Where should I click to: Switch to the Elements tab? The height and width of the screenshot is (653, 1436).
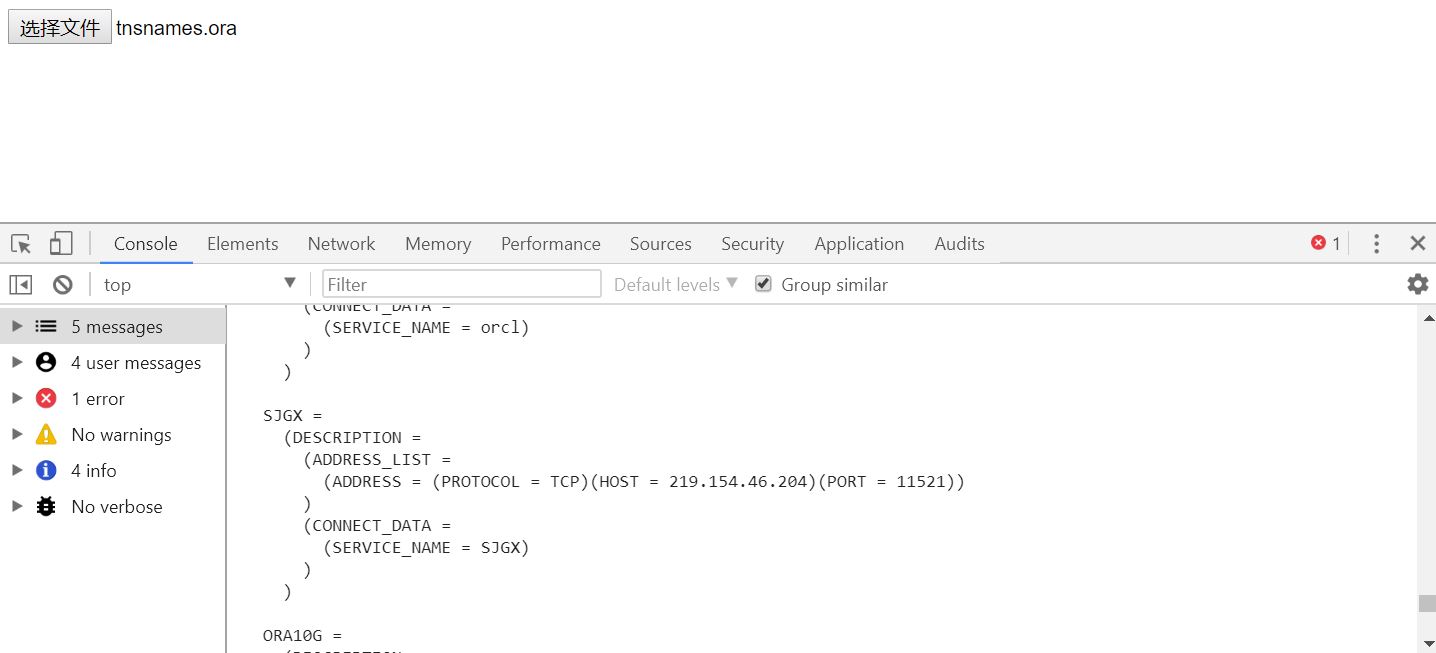pyautogui.click(x=242, y=244)
